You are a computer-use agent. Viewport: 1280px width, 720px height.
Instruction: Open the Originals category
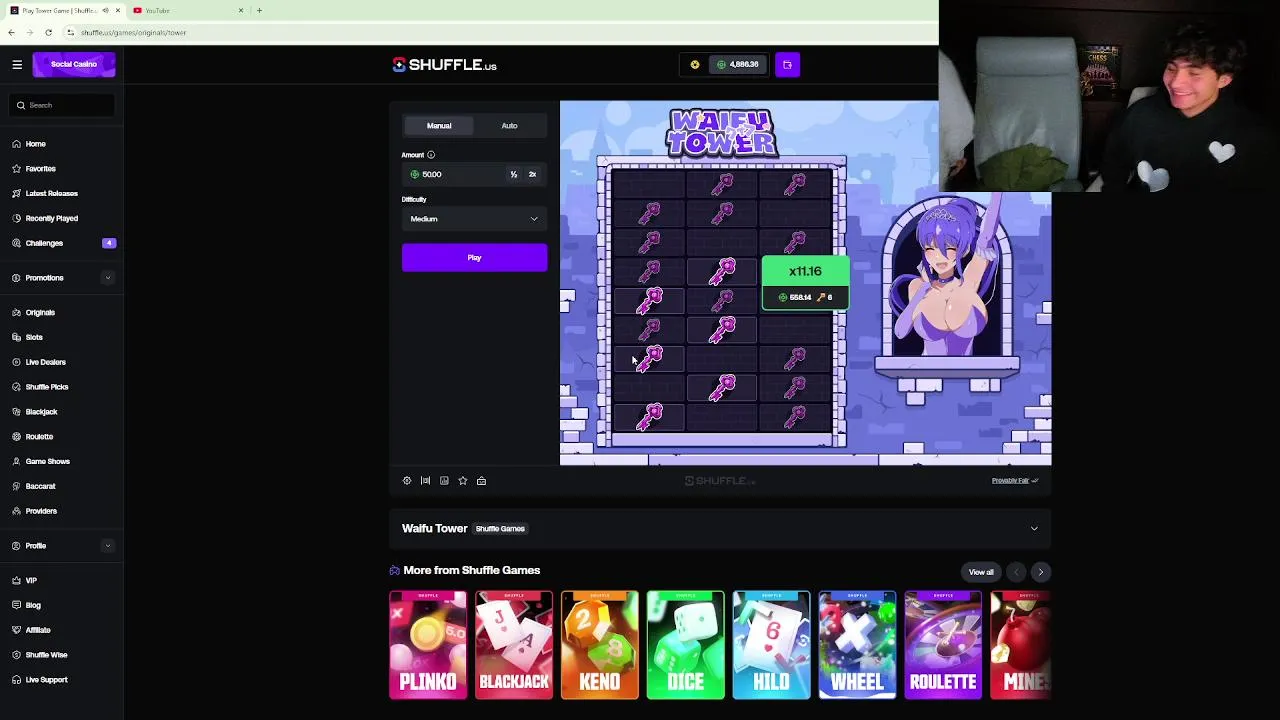[40, 313]
